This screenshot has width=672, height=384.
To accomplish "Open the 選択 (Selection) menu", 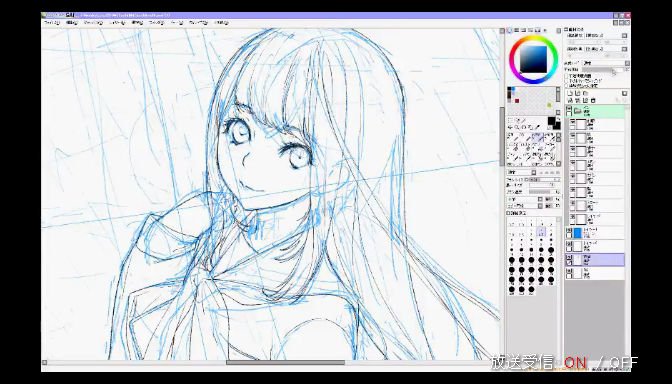I will (x=137, y=22).
